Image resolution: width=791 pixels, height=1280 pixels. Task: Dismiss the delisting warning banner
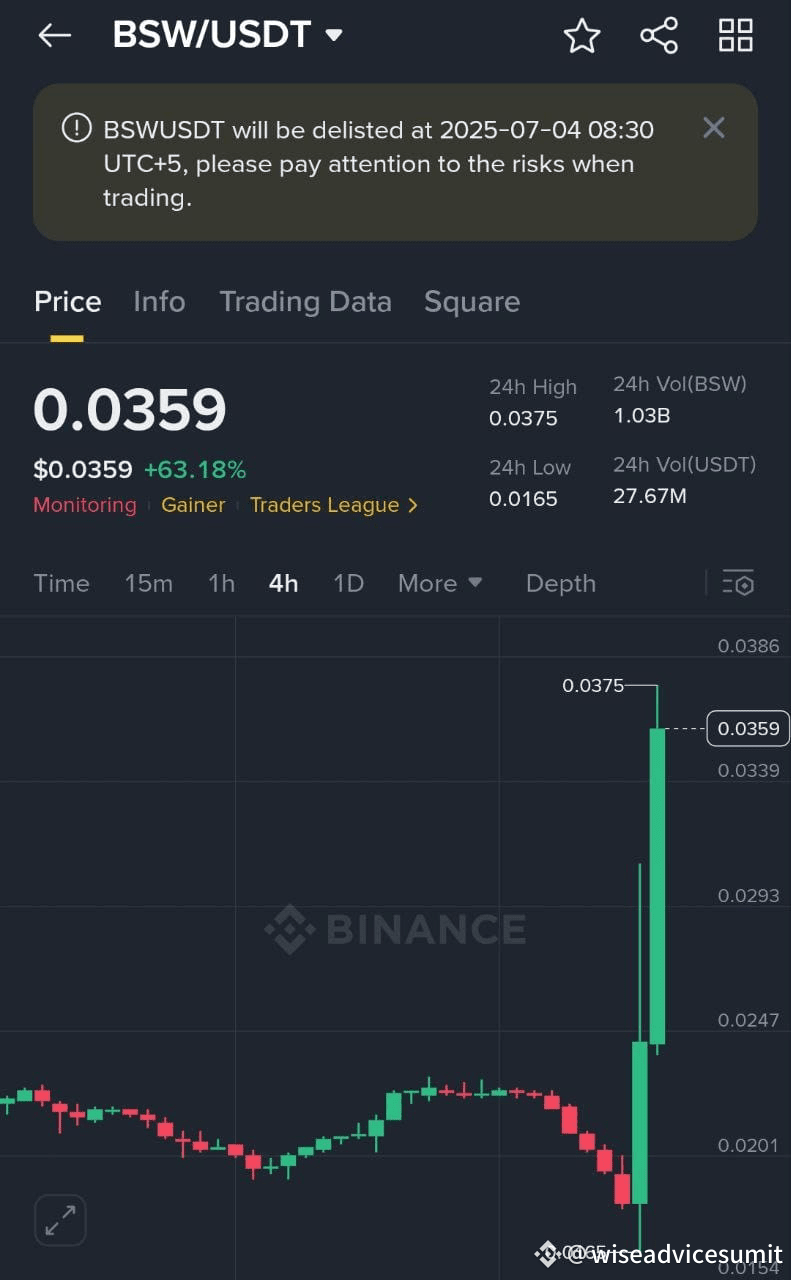tap(713, 127)
